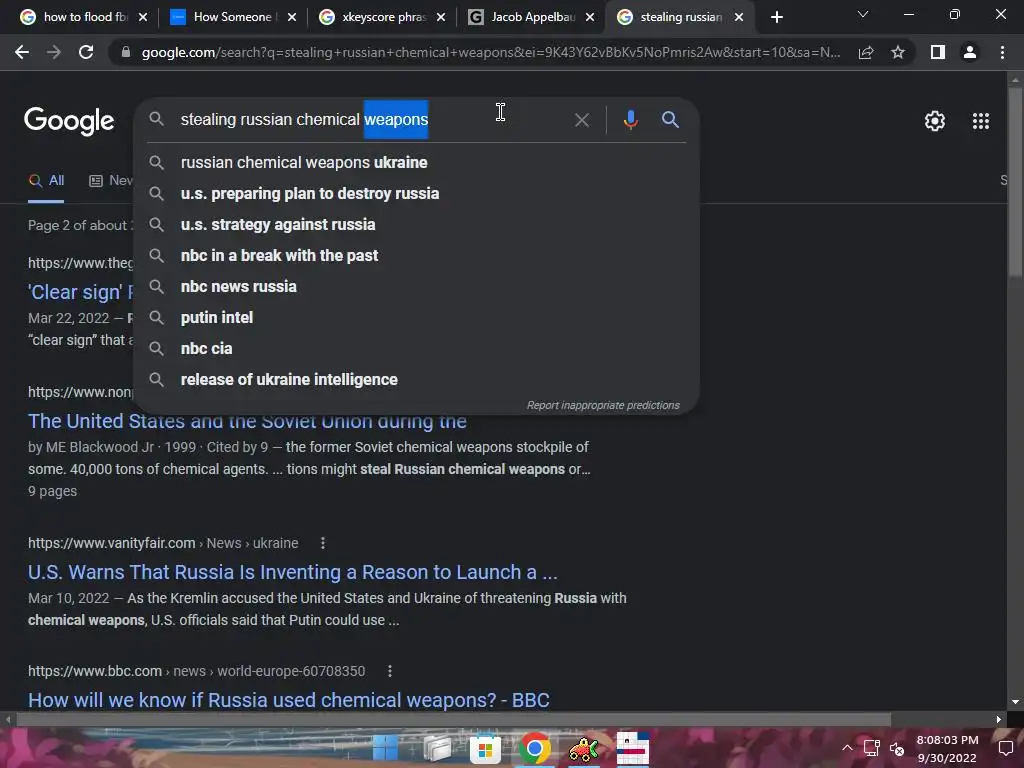Open options for bbc.com result
Image resolution: width=1024 pixels, height=768 pixels.
(389, 671)
